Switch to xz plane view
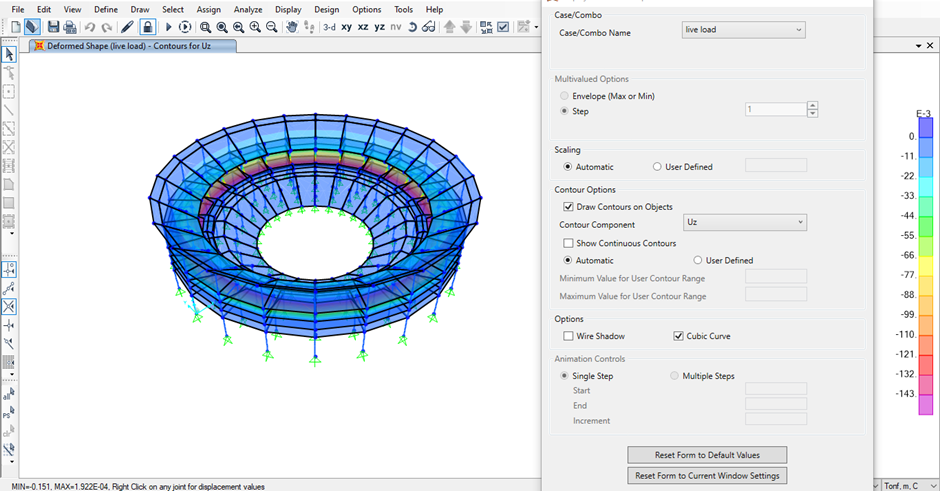The height and width of the screenshot is (491, 940). point(363,27)
